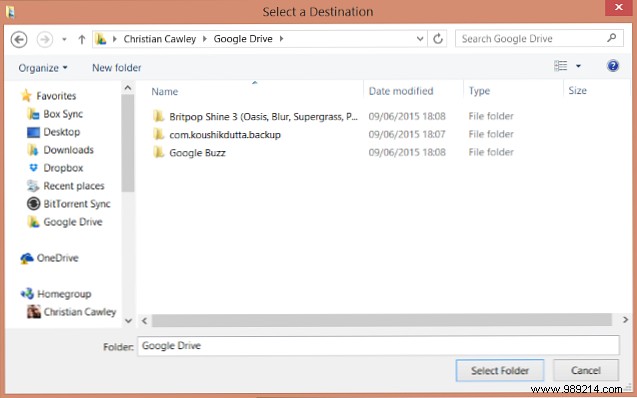Expand the arrow after Christian Cawley breadcrumb
The image size is (637, 398).
coord(205,39)
